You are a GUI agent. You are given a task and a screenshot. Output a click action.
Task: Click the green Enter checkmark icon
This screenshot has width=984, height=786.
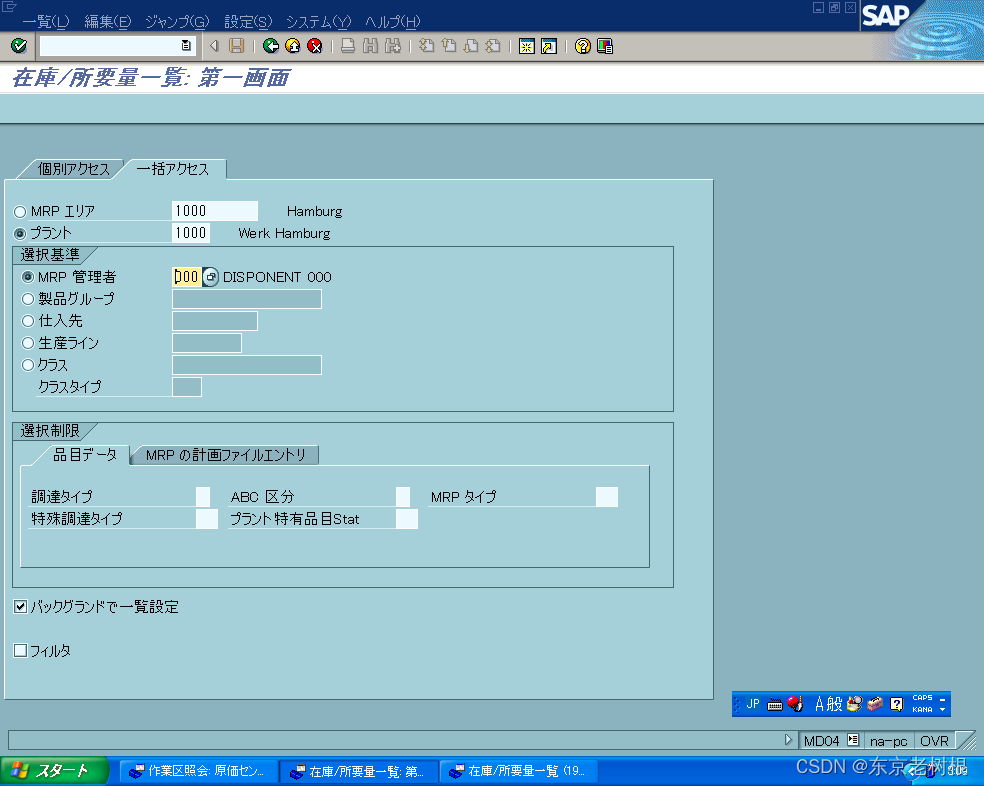[x=17, y=45]
